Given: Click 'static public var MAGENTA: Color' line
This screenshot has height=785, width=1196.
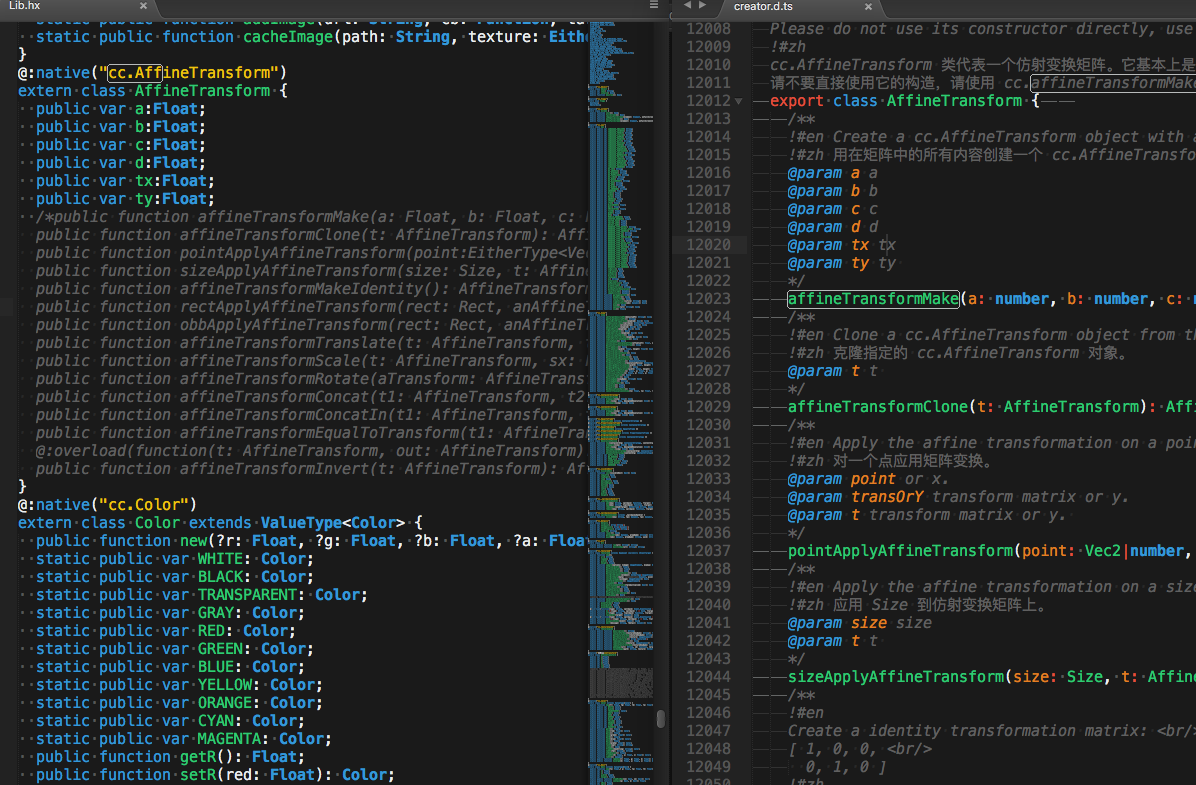Looking at the screenshot, I should point(184,739).
